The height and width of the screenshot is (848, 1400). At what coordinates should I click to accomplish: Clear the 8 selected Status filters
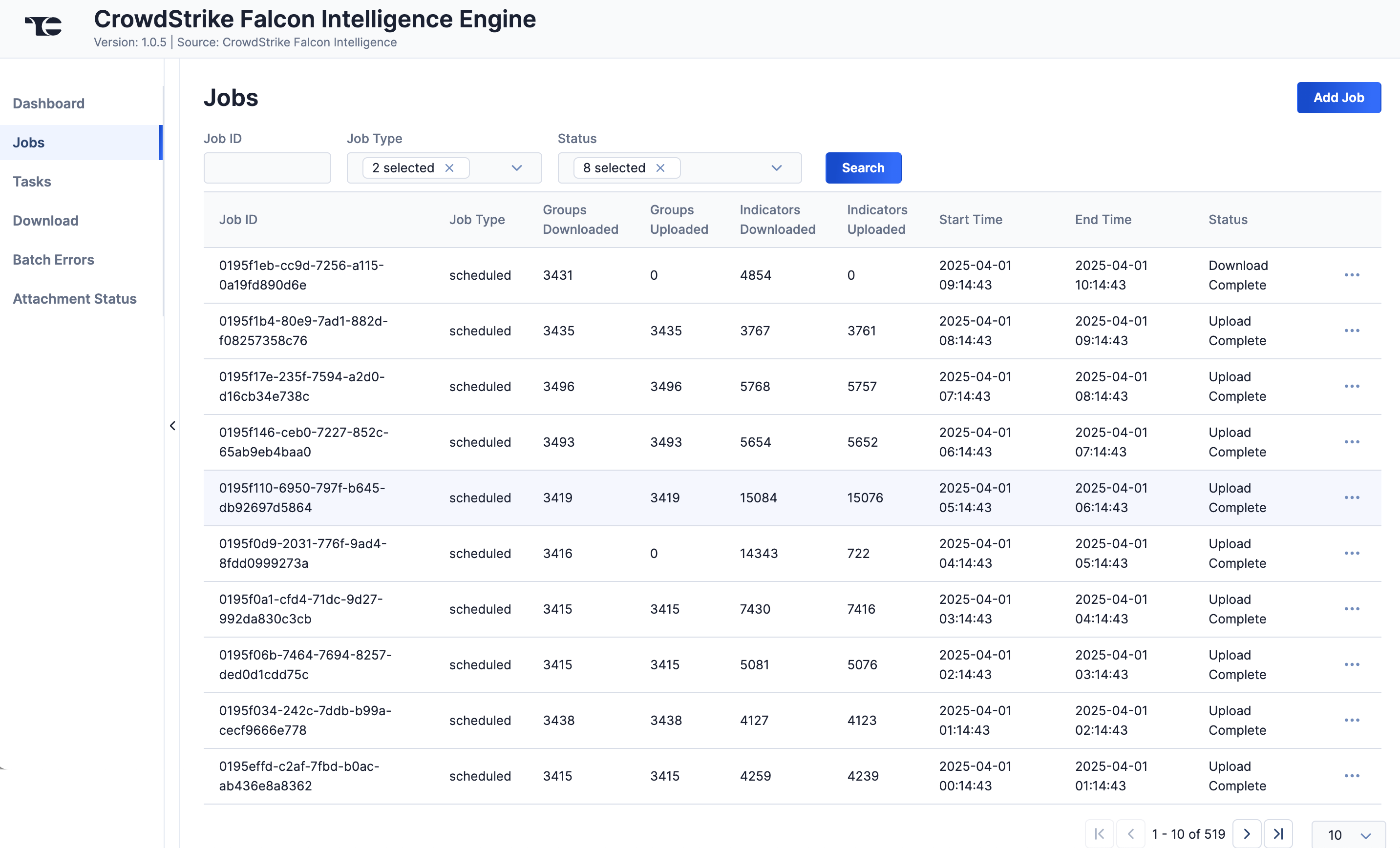tap(661, 167)
